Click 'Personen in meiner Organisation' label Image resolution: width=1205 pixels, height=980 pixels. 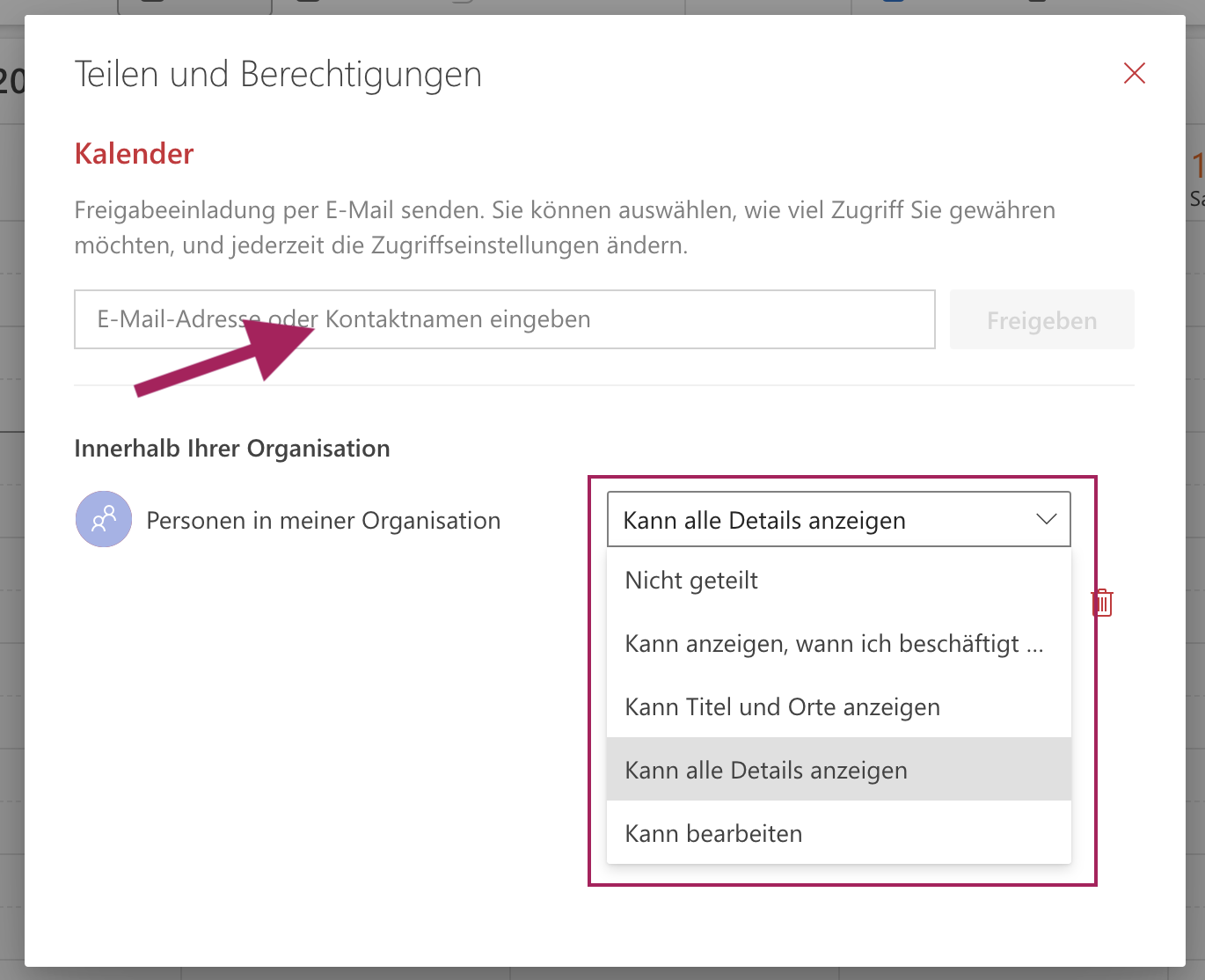[323, 521]
